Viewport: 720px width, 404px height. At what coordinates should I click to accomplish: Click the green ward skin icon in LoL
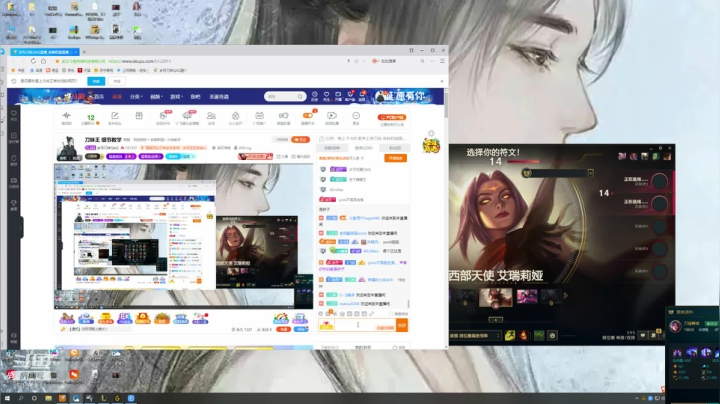539,336
